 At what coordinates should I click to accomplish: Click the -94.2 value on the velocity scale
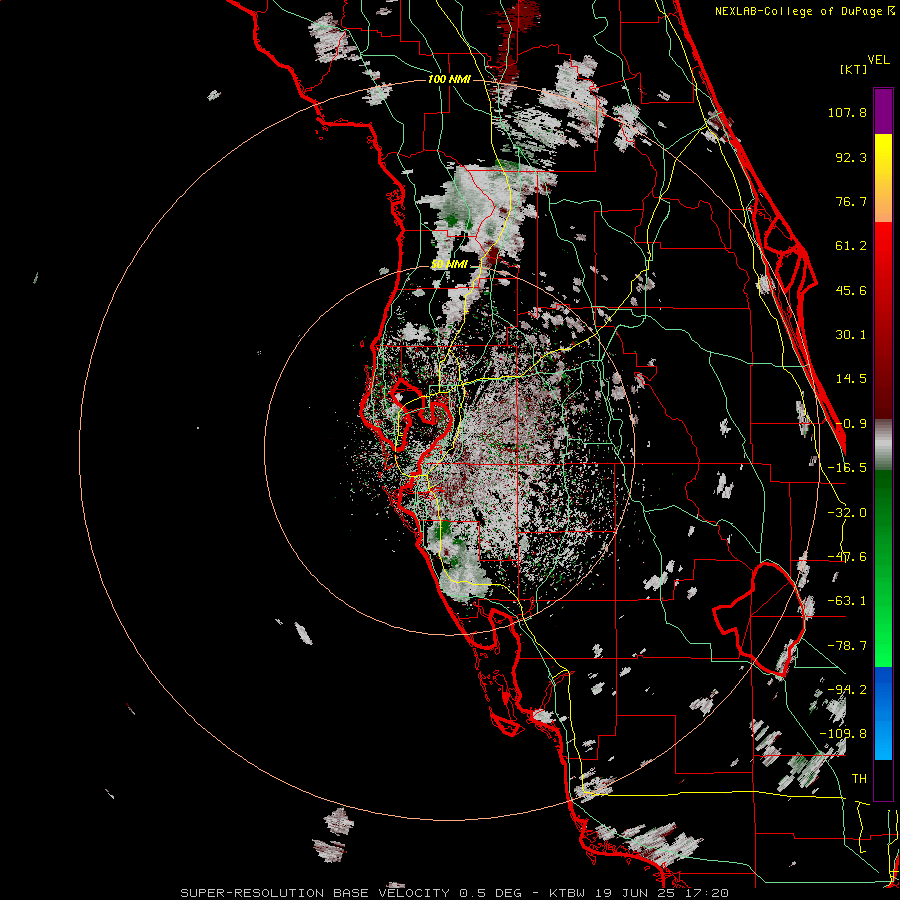[847, 690]
